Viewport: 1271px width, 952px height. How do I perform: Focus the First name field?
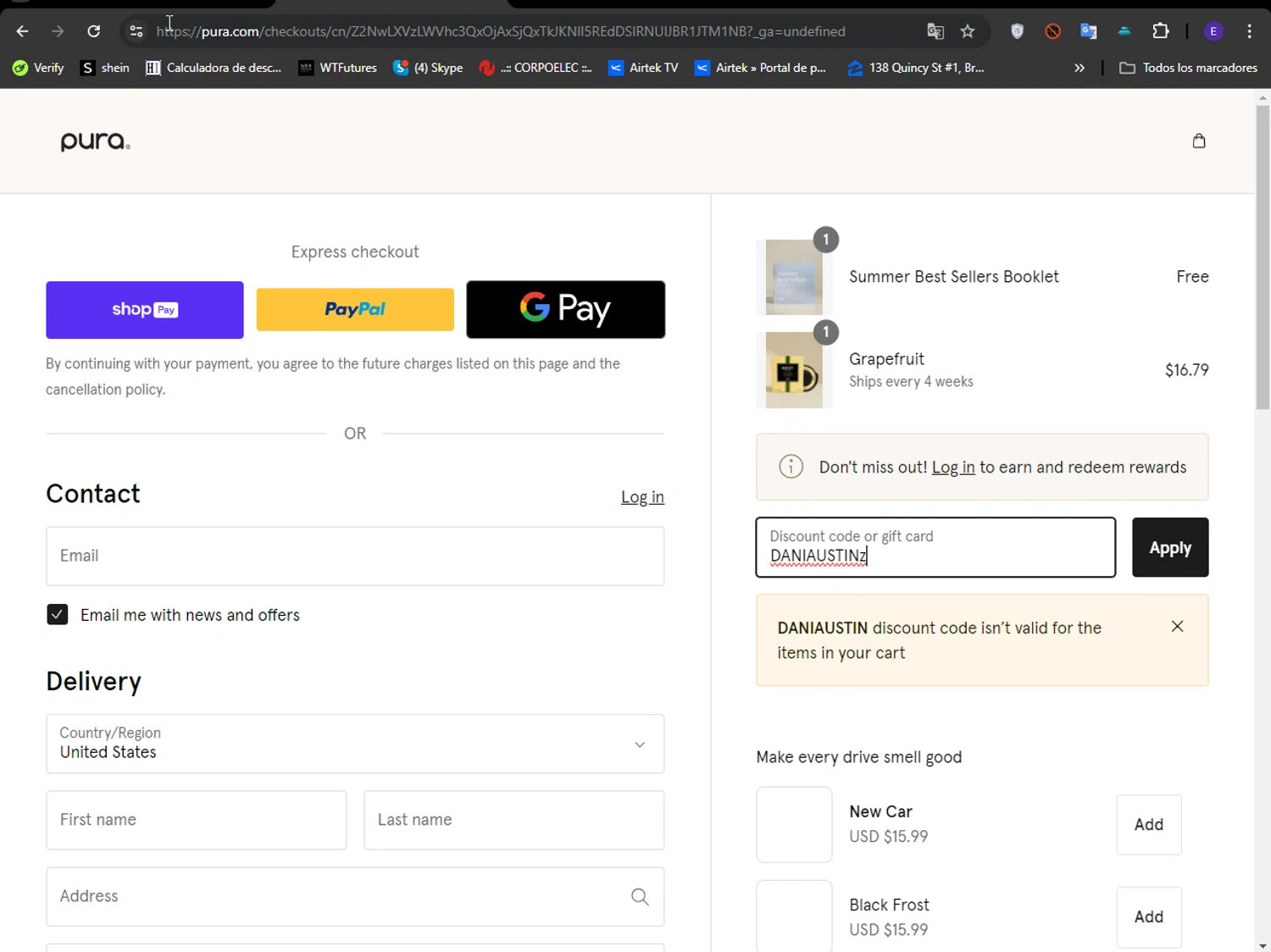(197, 820)
